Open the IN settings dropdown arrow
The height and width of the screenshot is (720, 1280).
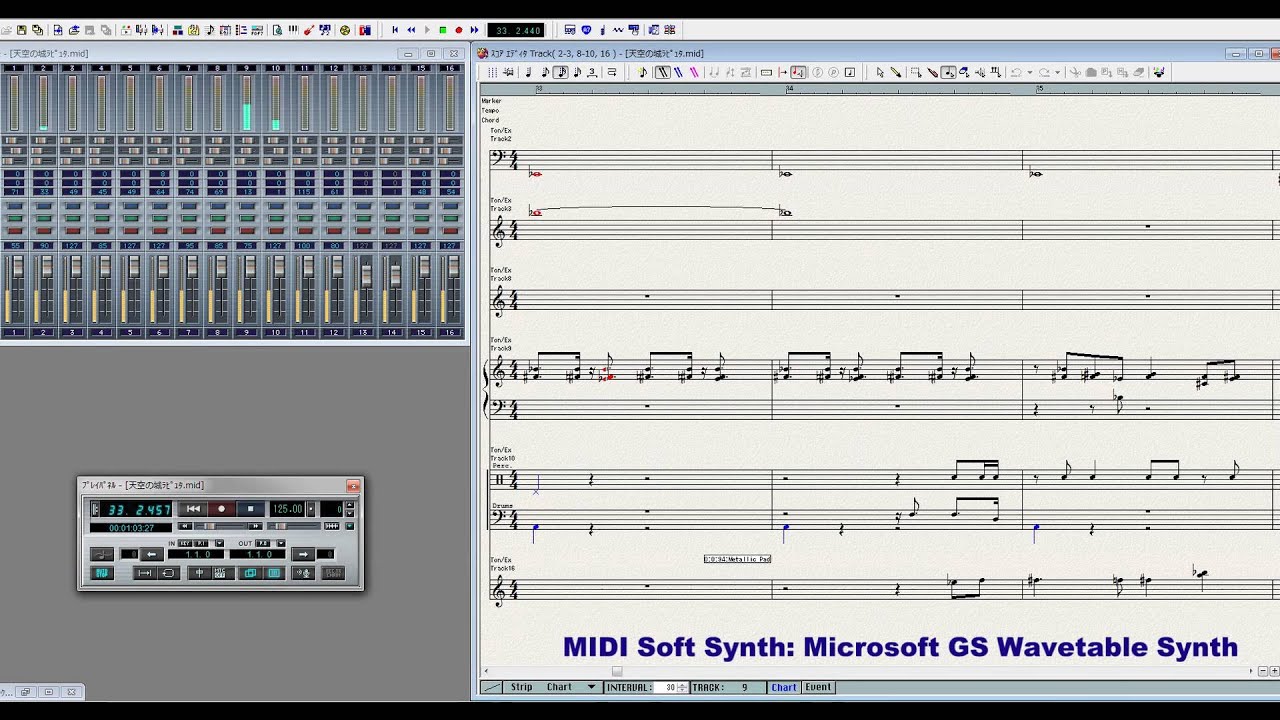point(219,543)
